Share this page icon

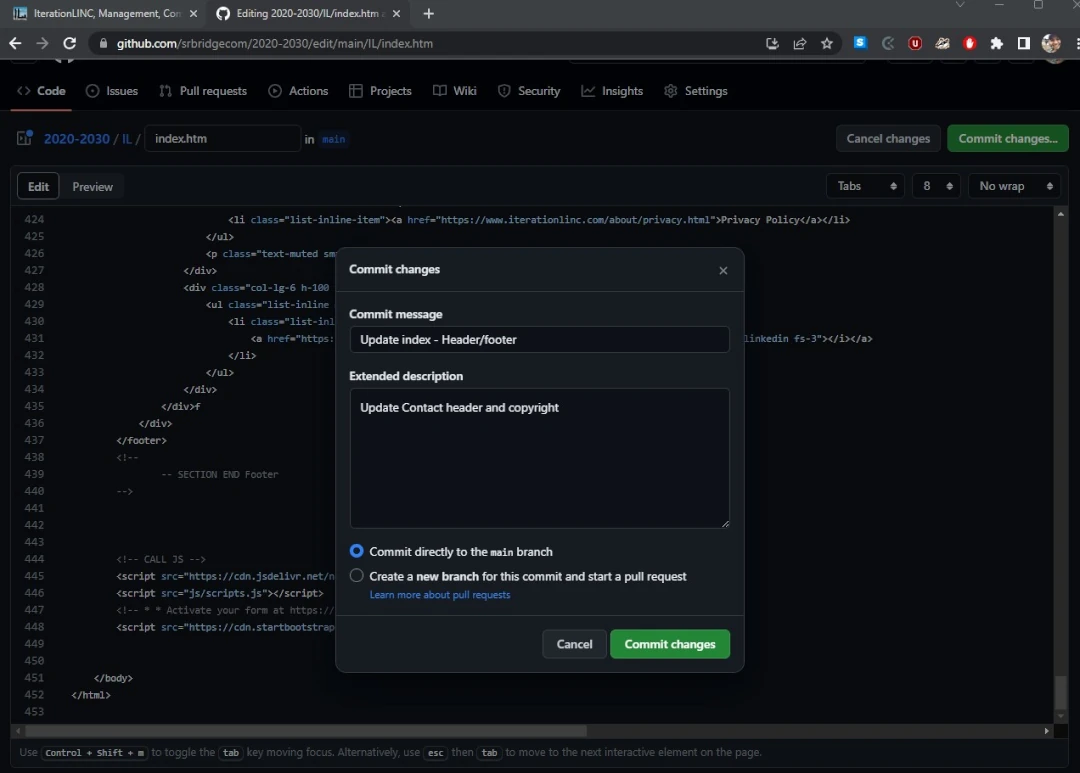(800, 43)
